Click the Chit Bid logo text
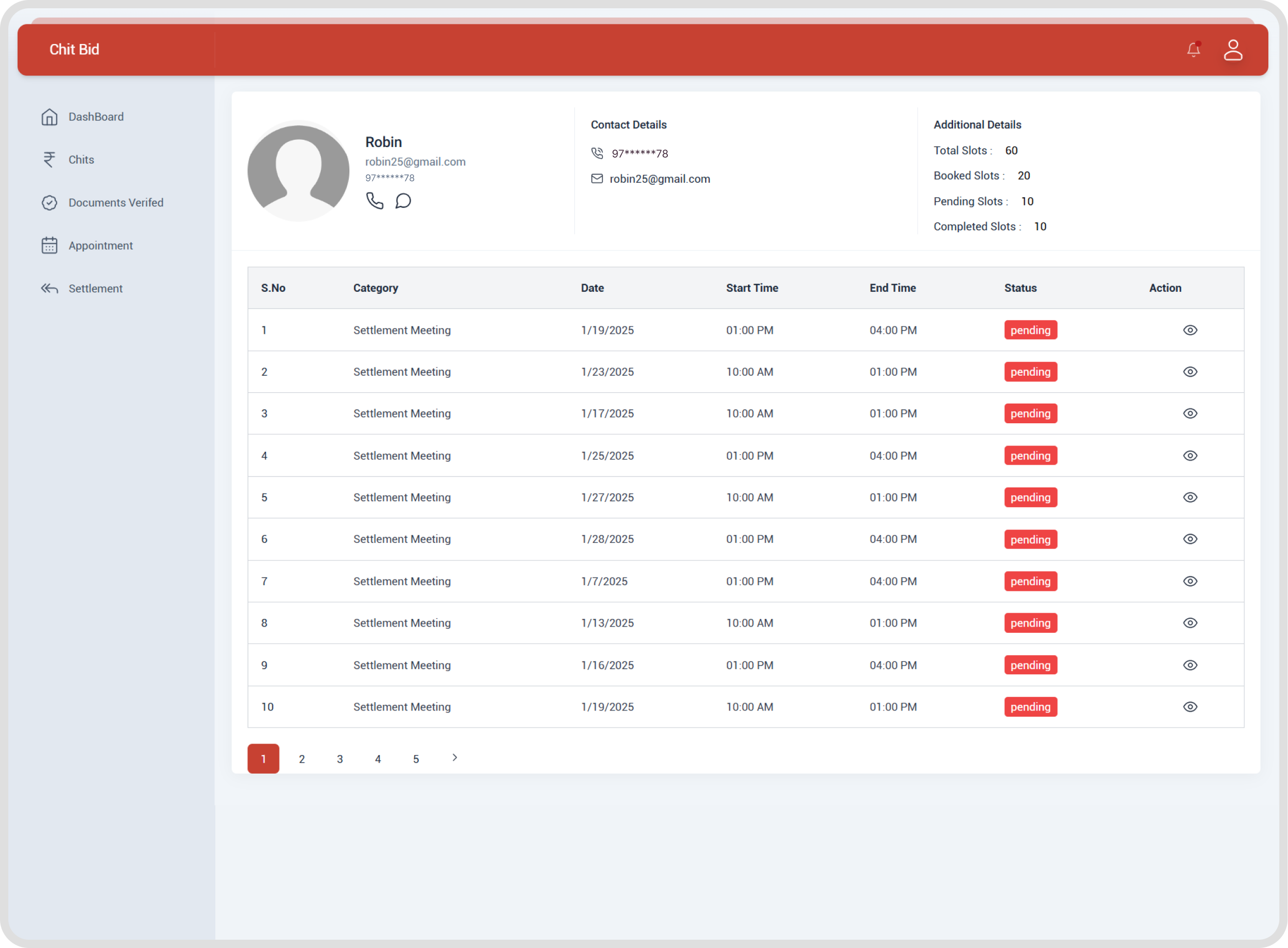Image resolution: width=1288 pixels, height=948 pixels. 74,49
